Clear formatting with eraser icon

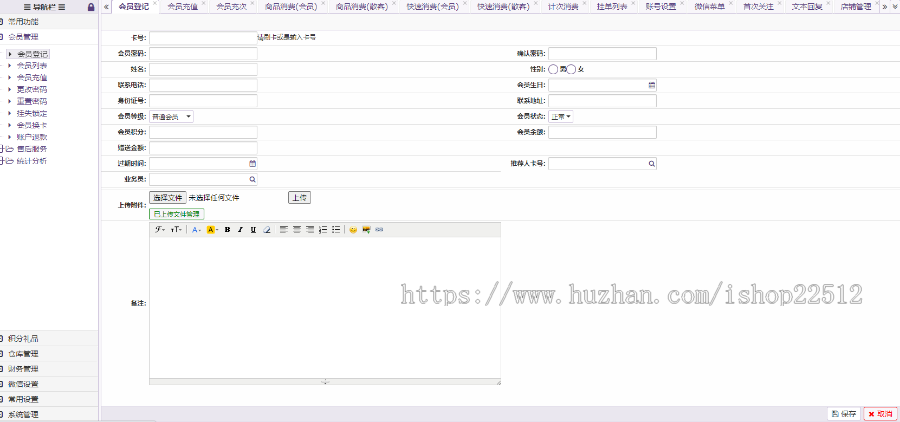click(x=266, y=230)
